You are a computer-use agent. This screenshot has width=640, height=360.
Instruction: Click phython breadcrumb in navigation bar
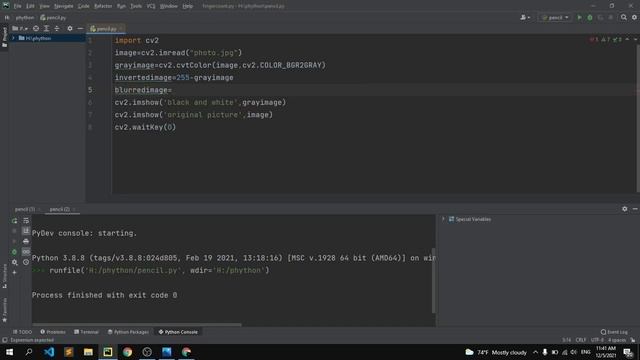point(25,18)
